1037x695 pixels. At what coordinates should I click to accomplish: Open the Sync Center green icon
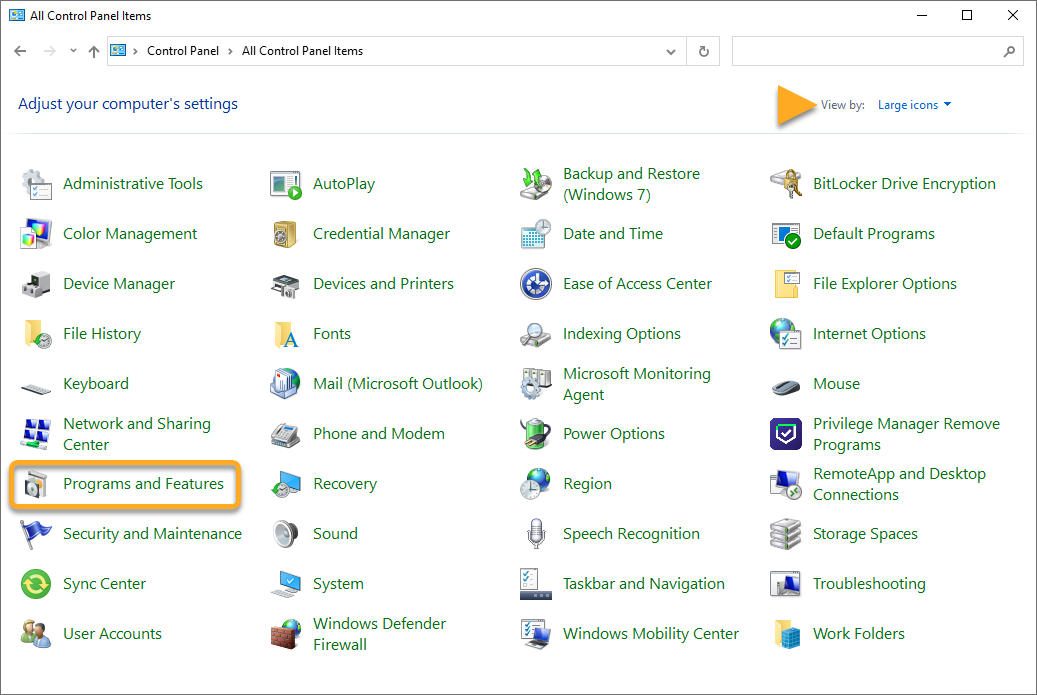pos(36,584)
